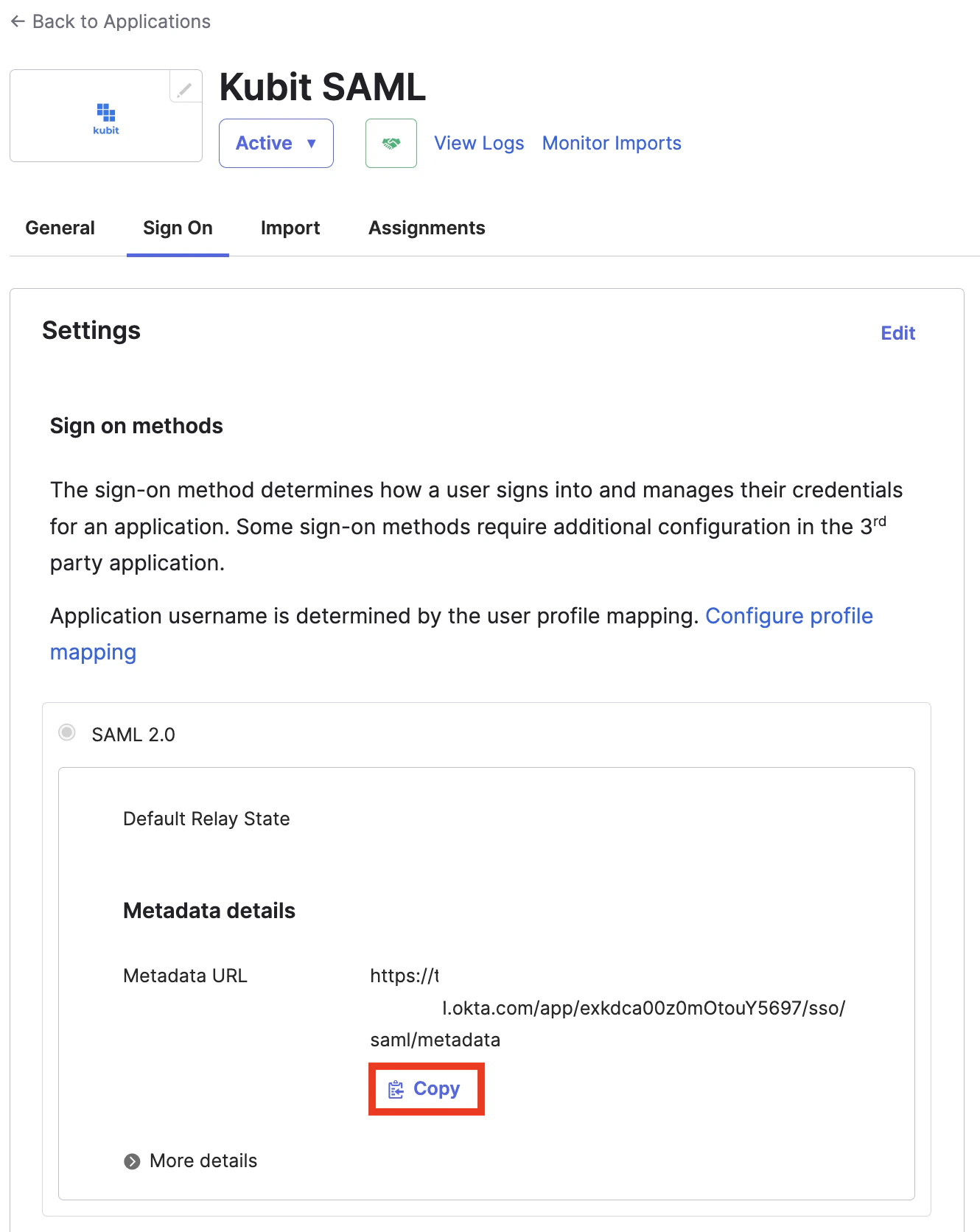The image size is (980, 1232).
Task: Expand More details section
Action: [x=191, y=1161]
